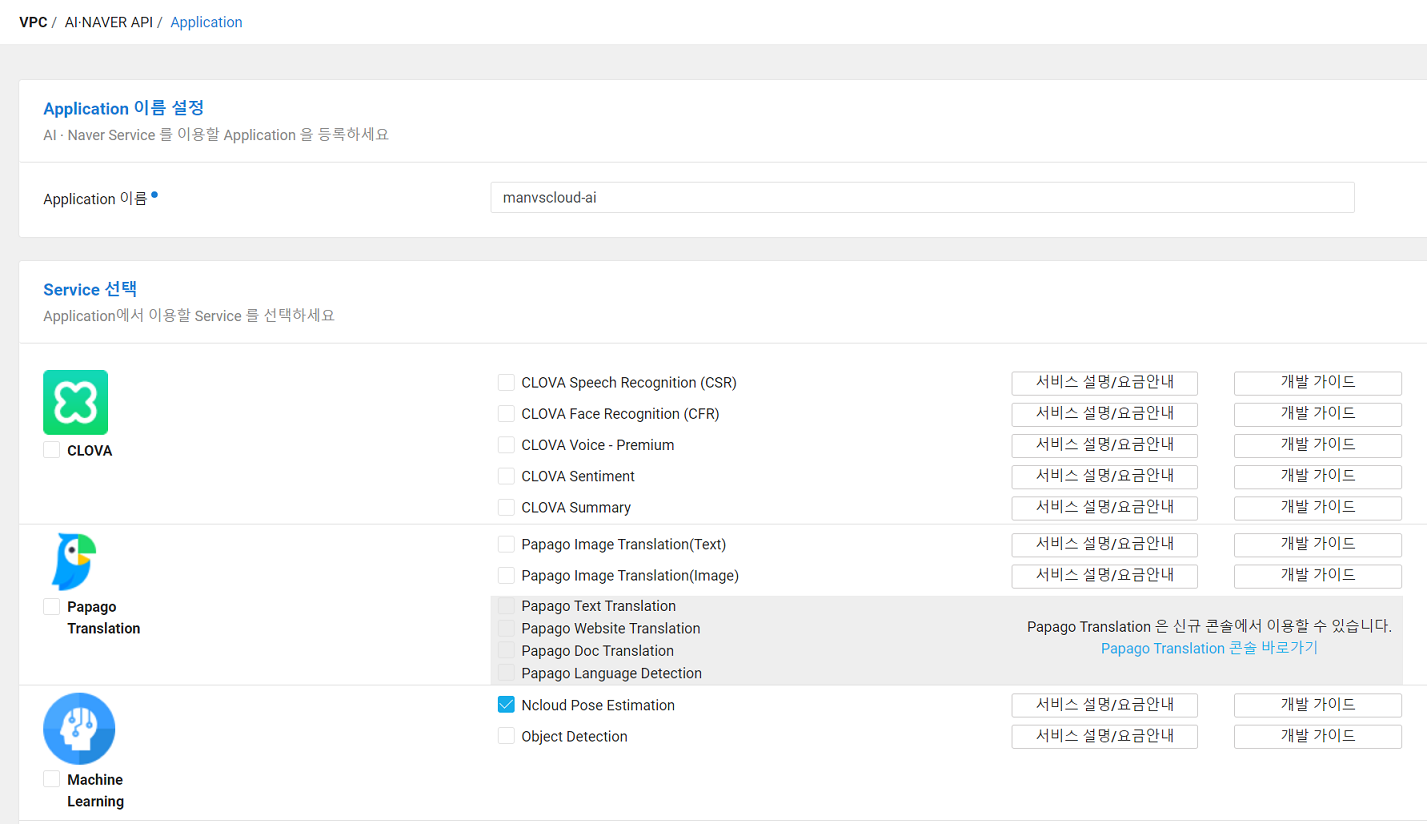This screenshot has width=1427, height=824.
Task: Check the Papago Translation group checkbox
Action: [x=51, y=606]
